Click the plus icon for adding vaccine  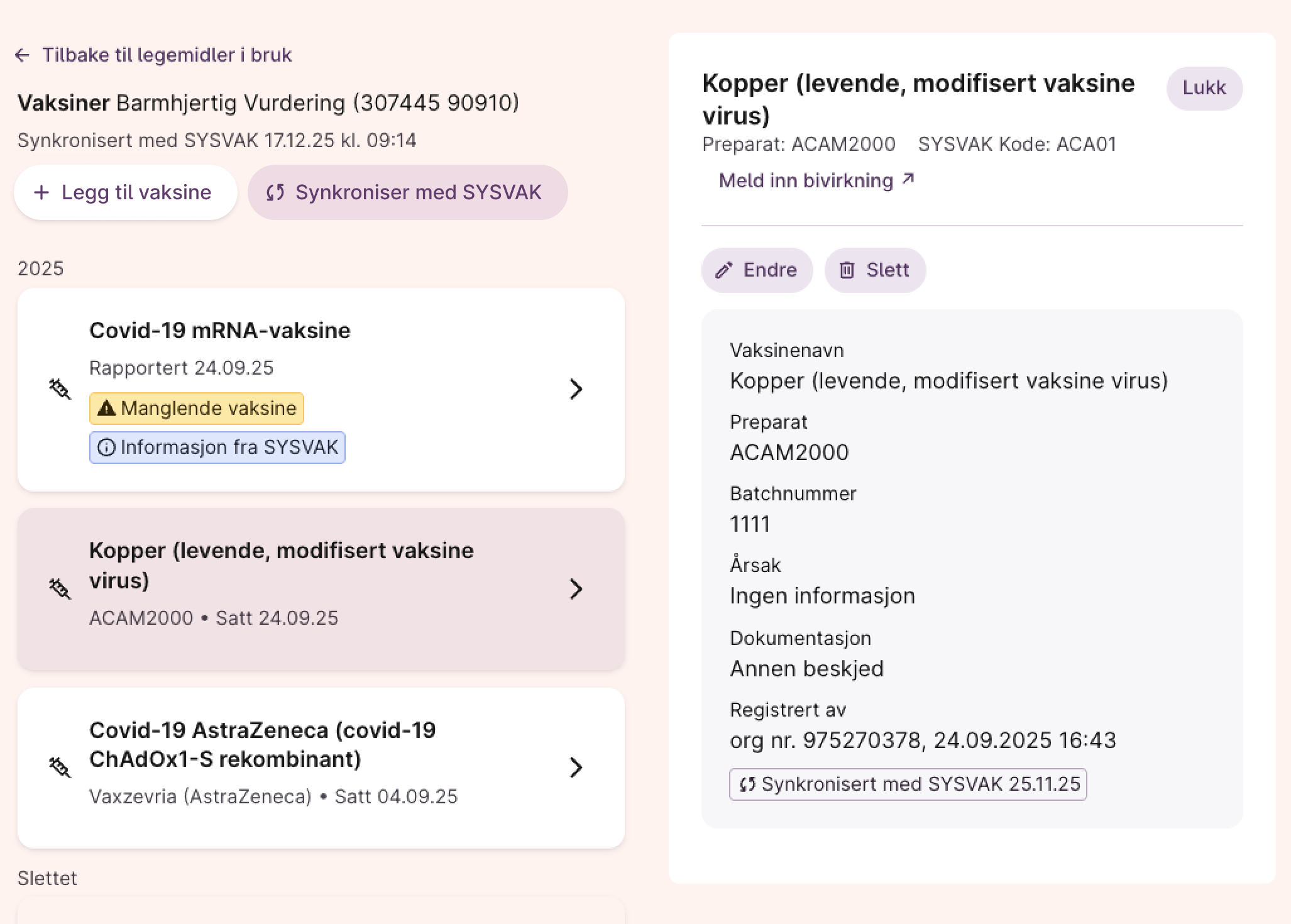point(41,192)
